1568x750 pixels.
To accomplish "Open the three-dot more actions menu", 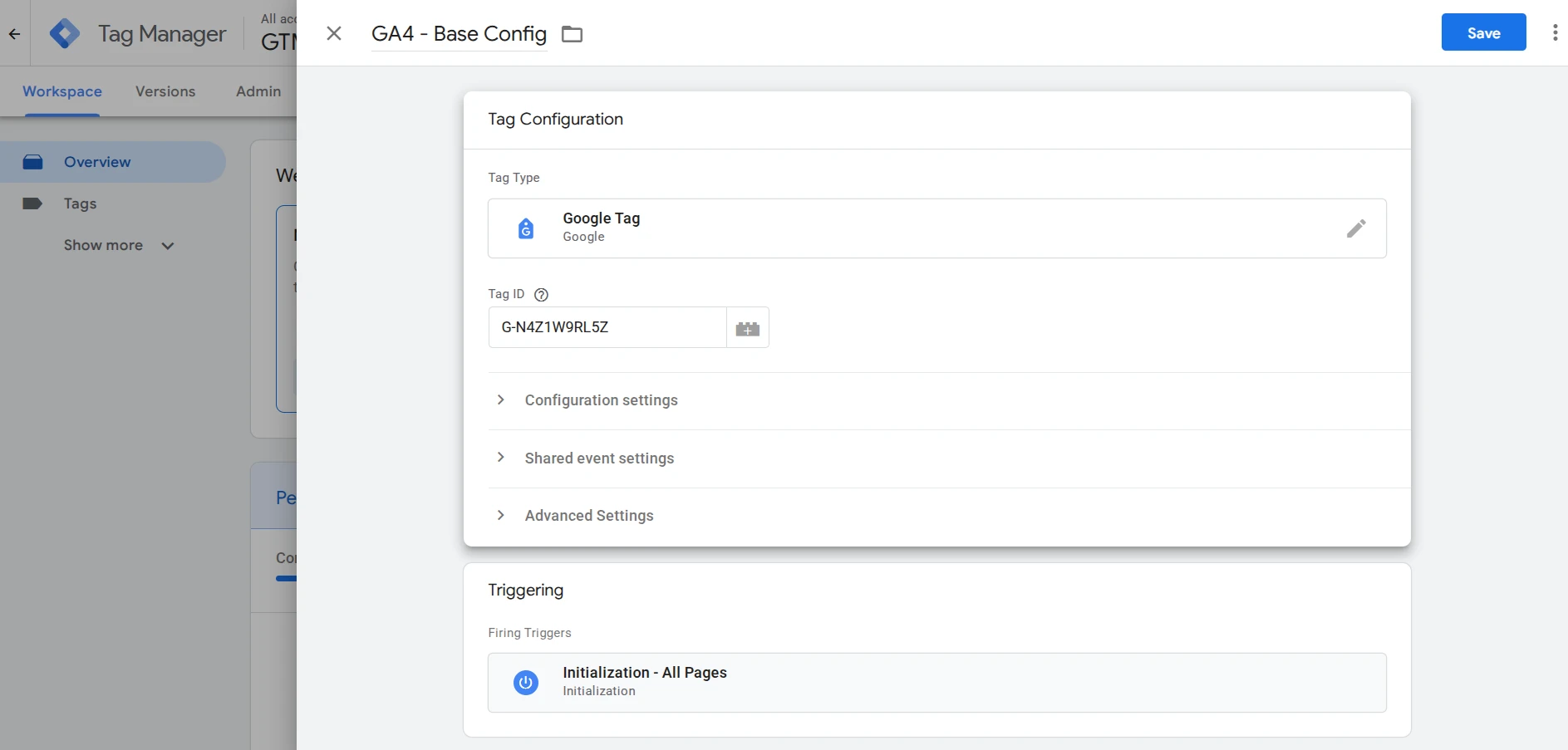I will click(x=1555, y=33).
